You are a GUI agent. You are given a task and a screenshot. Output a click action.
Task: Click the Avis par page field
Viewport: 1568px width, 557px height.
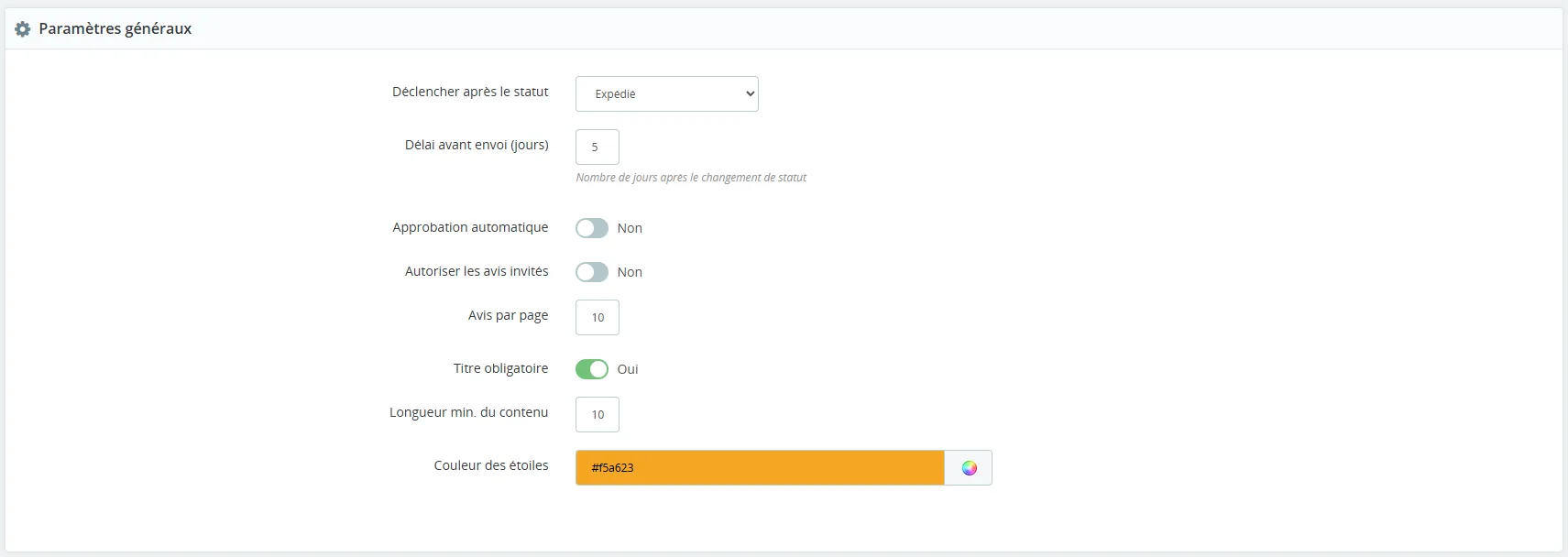[598, 317]
